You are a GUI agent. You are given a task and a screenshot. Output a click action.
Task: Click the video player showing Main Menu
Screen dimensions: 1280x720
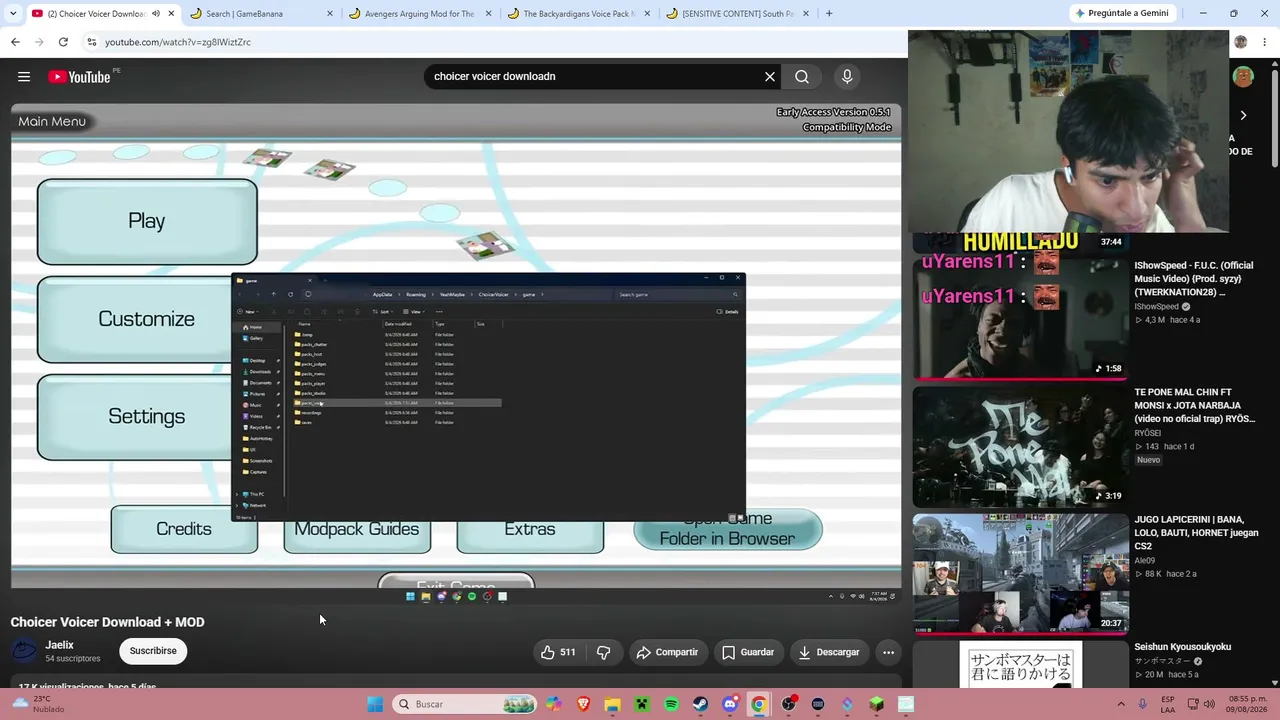(x=456, y=353)
